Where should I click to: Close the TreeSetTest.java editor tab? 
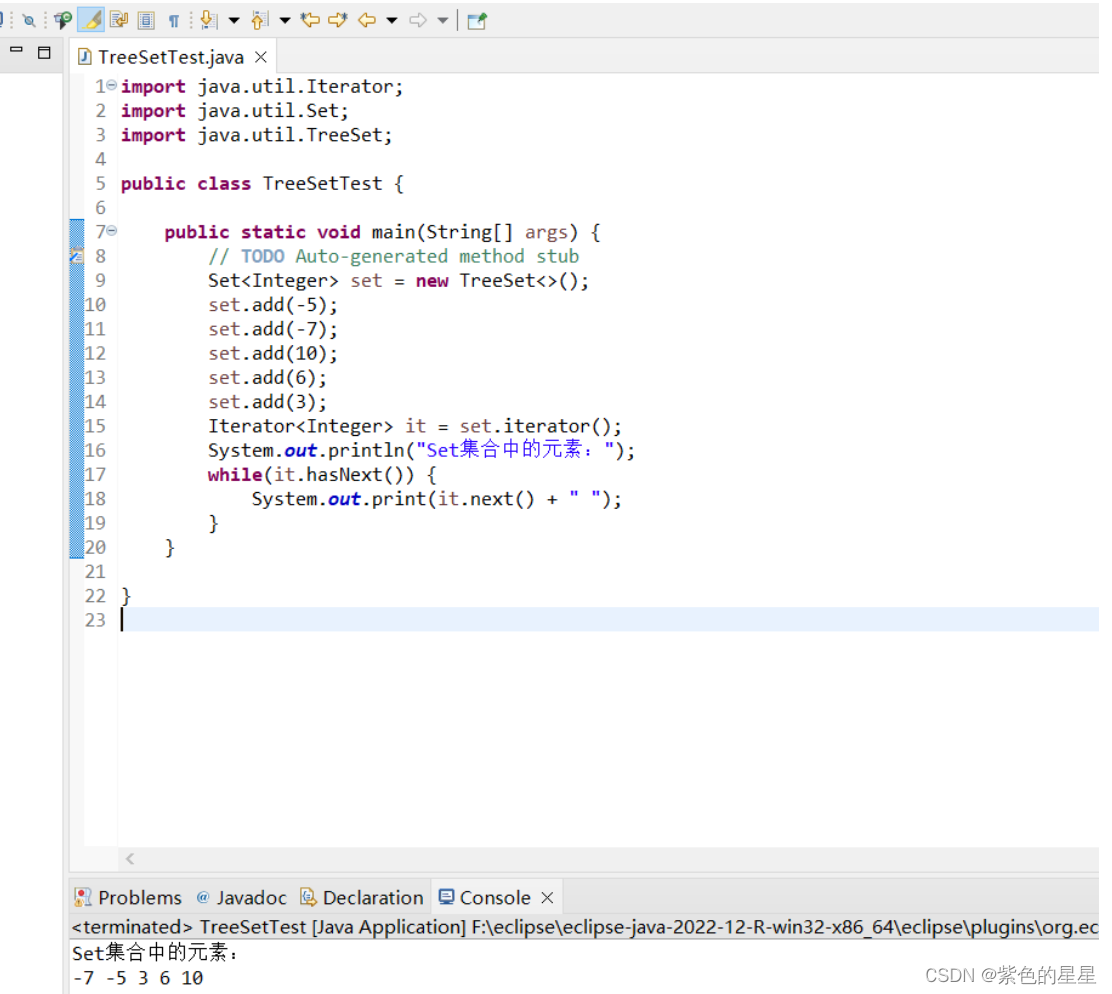(261, 57)
